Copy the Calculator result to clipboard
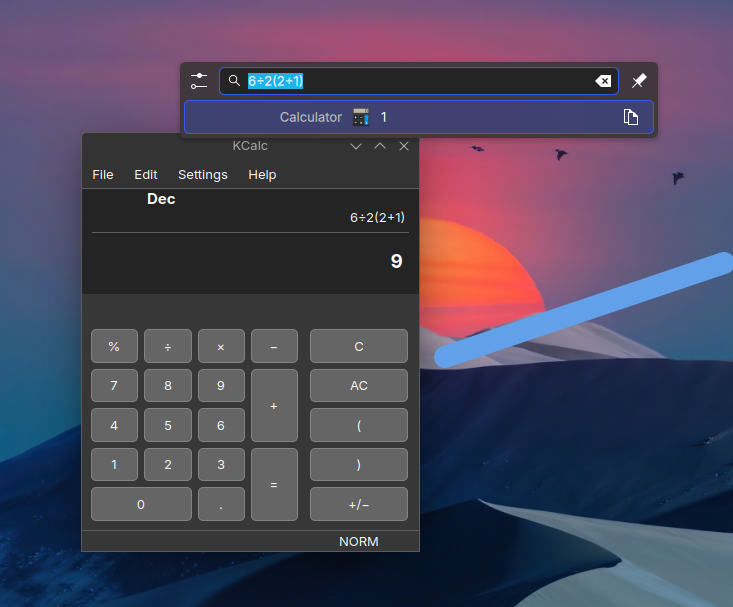 pyautogui.click(x=631, y=117)
